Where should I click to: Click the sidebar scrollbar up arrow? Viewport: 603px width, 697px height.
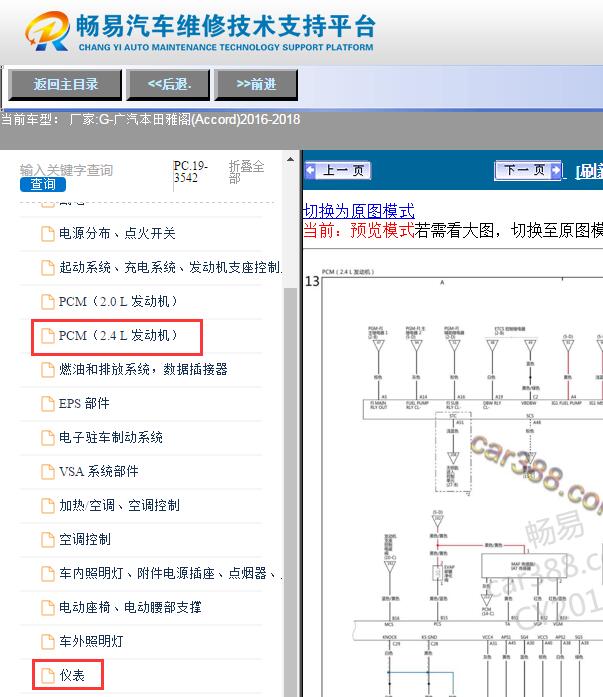click(x=290, y=159)
